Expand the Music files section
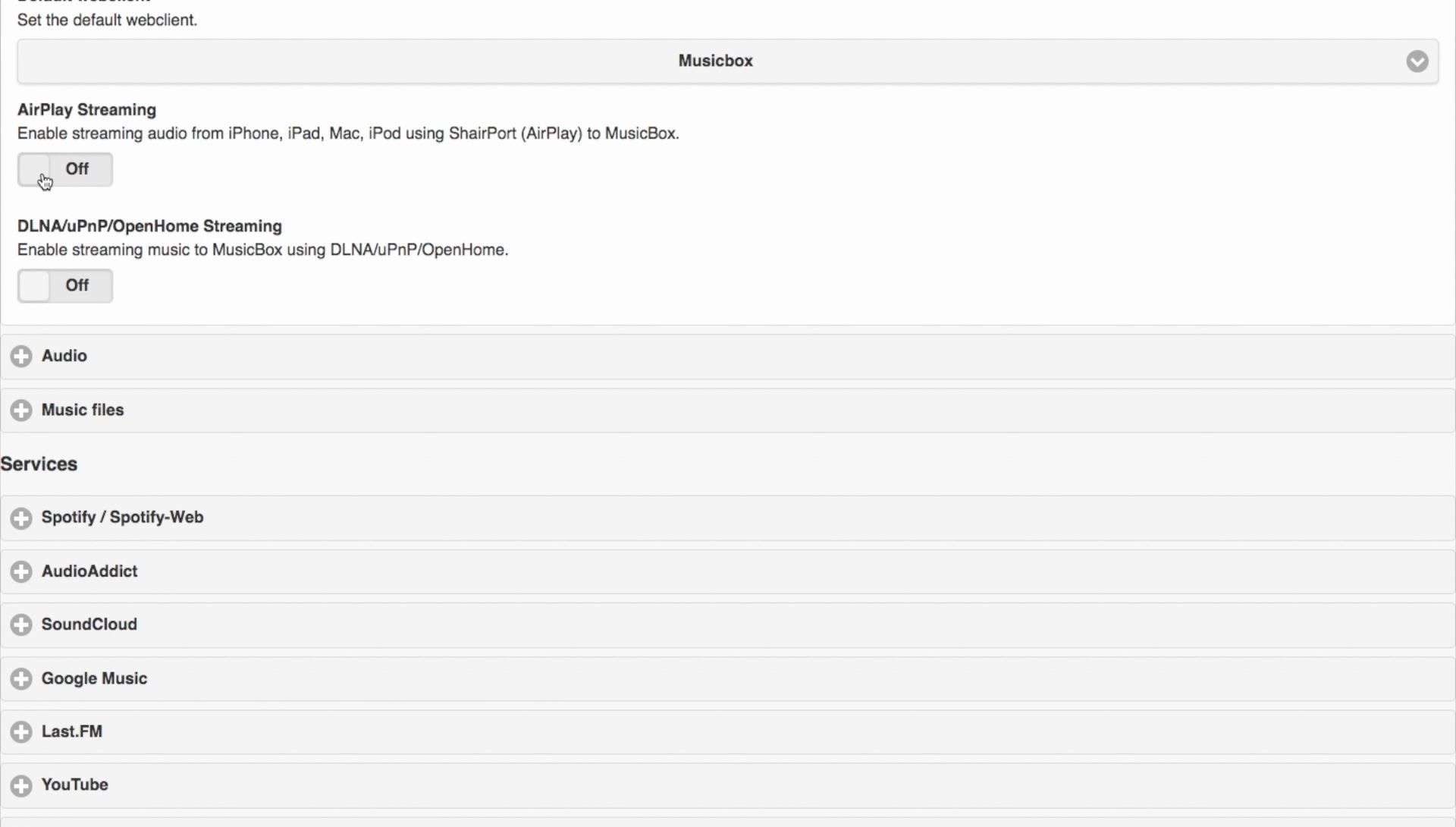The image size is (1456, 827). (x=83, y=410)
